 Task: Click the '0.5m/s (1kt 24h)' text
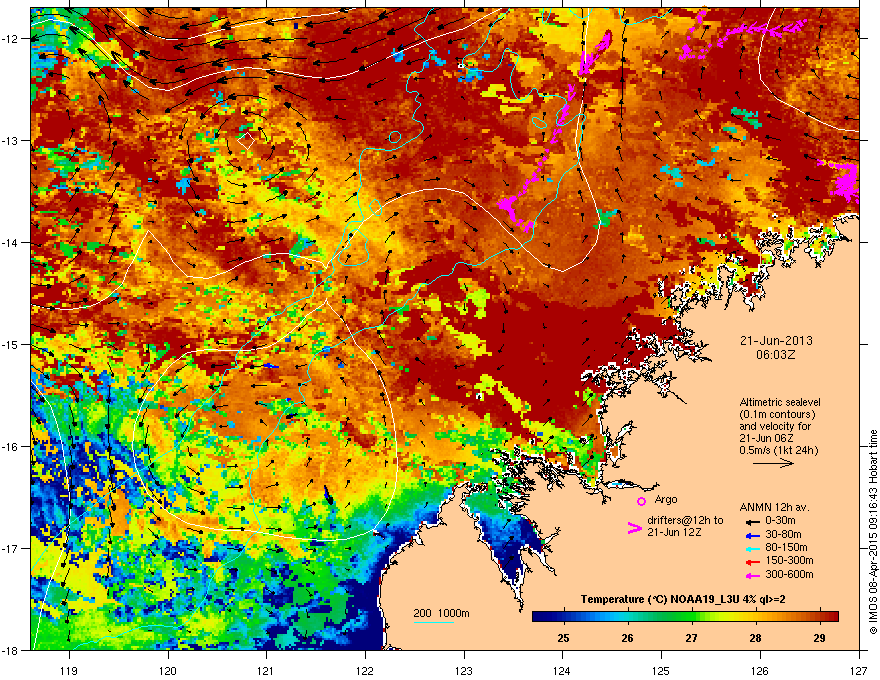click(778, 451)
